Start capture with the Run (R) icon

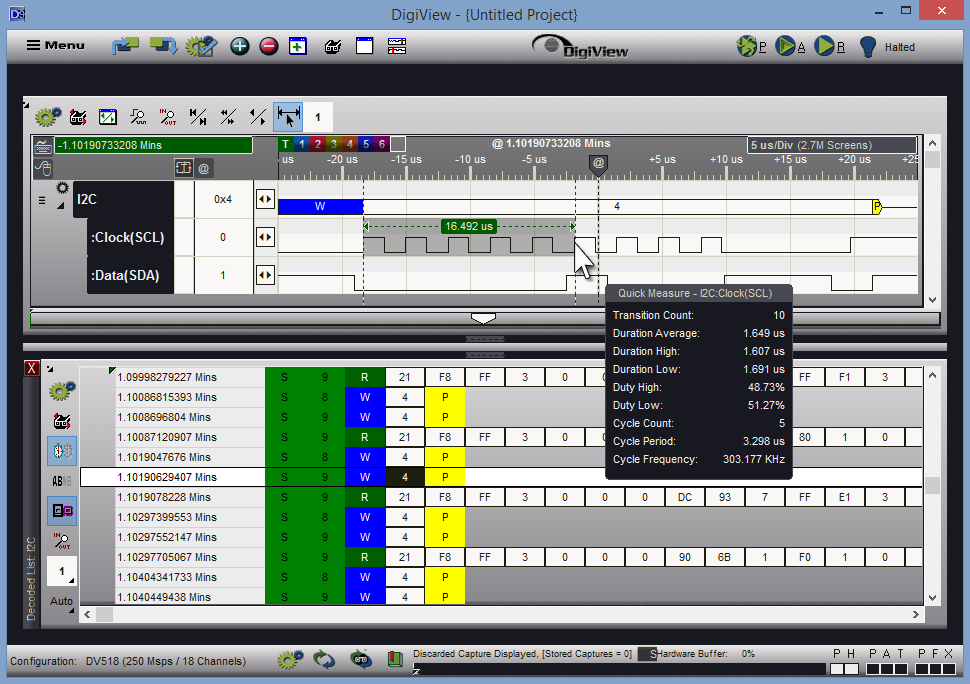coord(825,46)
